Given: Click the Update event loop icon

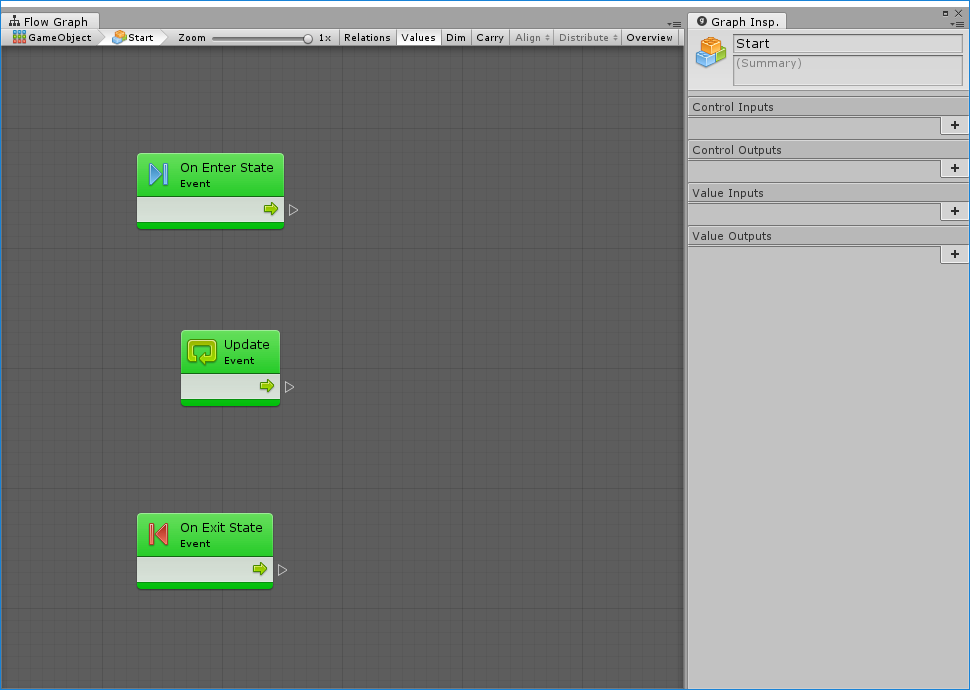Looking at the screenshot, I should pyautogui.click(x=202, y=352).
